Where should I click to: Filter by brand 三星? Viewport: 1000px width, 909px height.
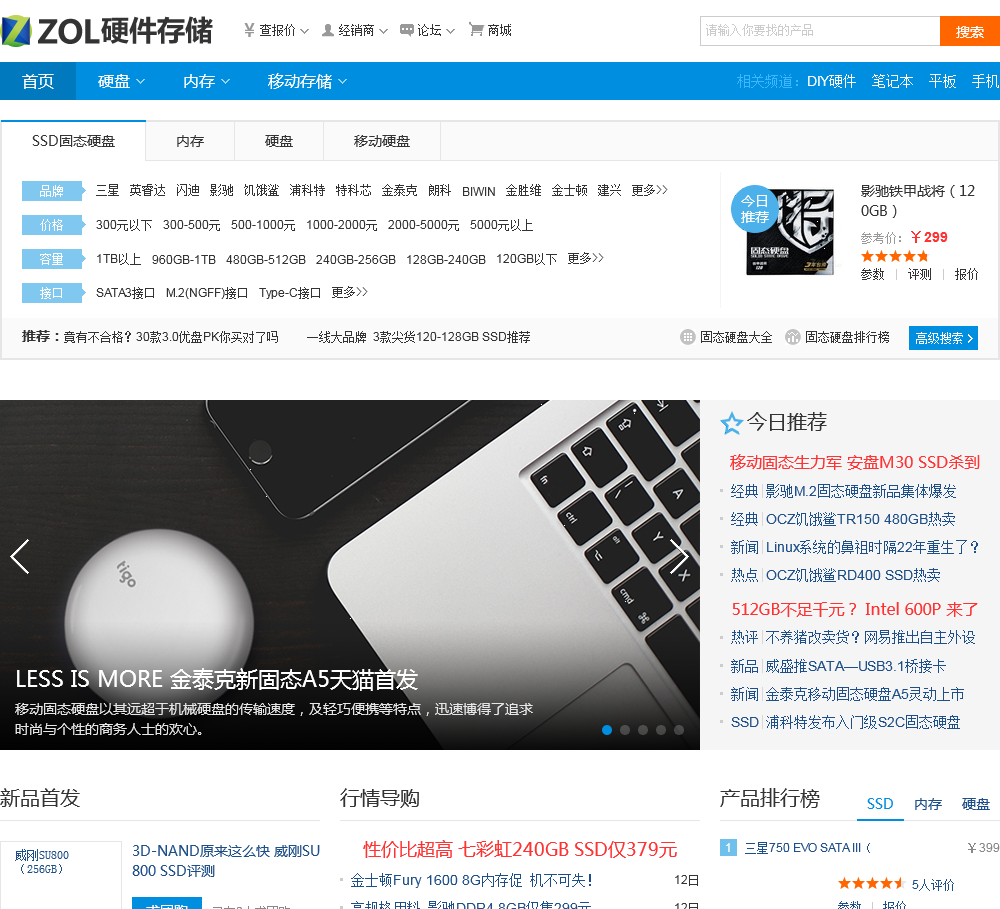click(x=107, y=190)
